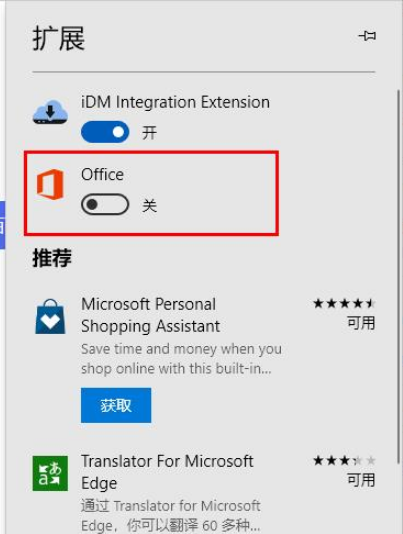Click the green Translator extension icon
Image resolution: width=403 pixels, height=534 pixels.
[50, 473]
